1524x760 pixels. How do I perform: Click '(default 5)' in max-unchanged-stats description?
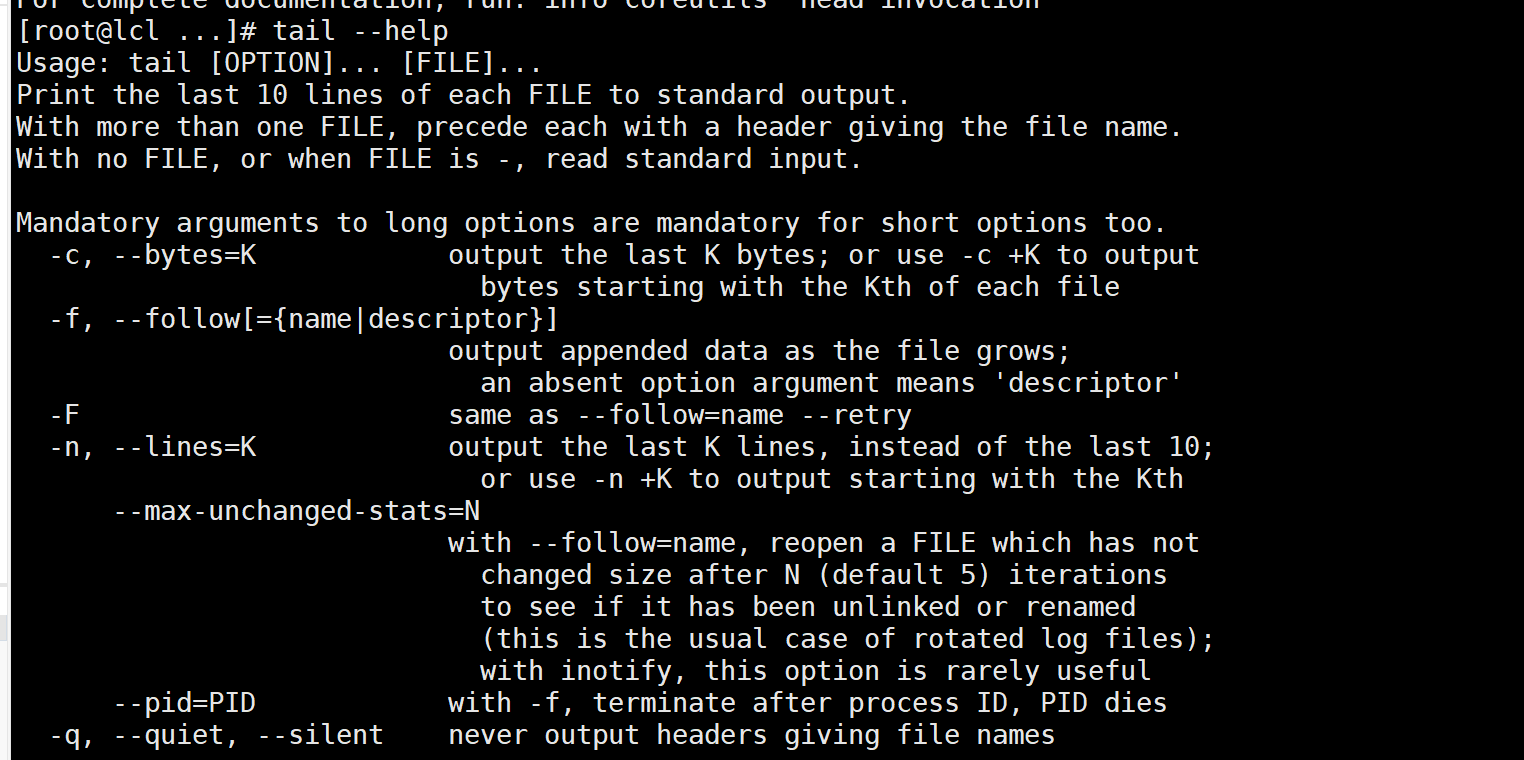904,575
